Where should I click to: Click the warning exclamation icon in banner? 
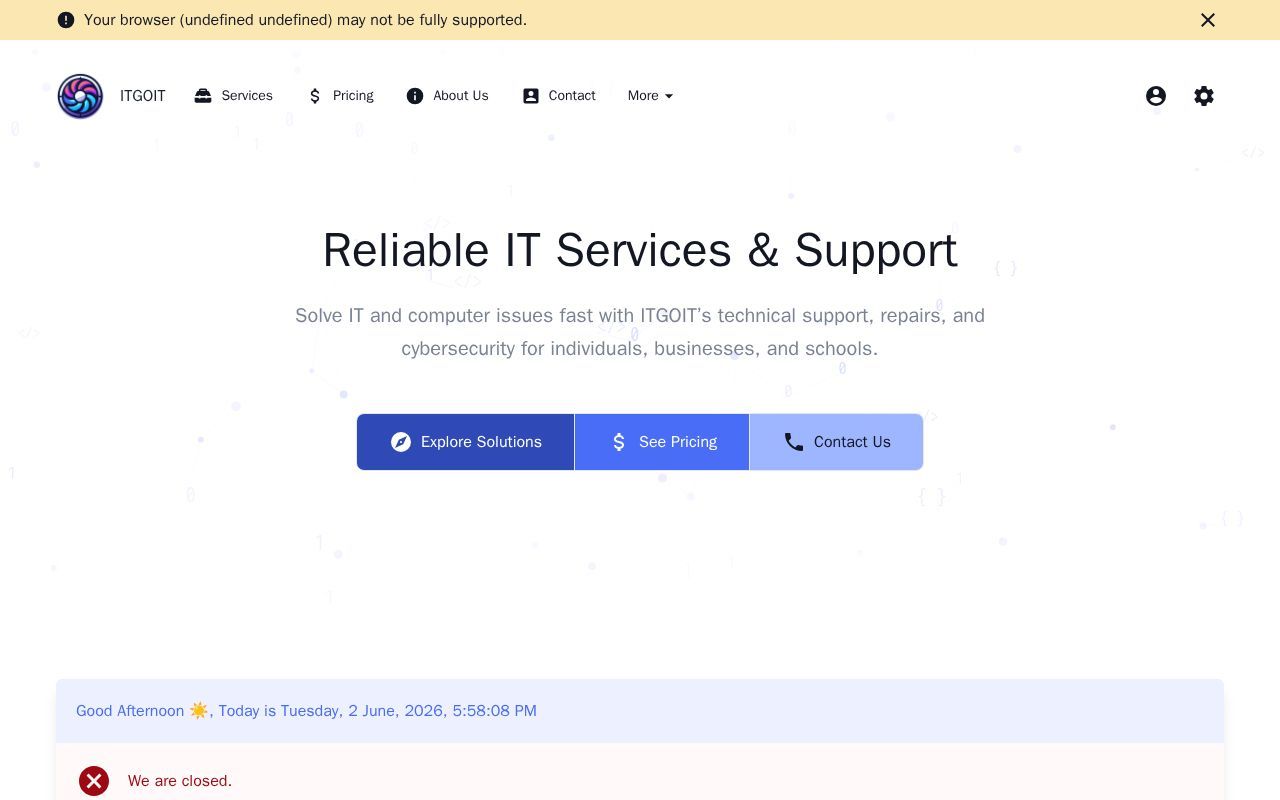(66, 20)
